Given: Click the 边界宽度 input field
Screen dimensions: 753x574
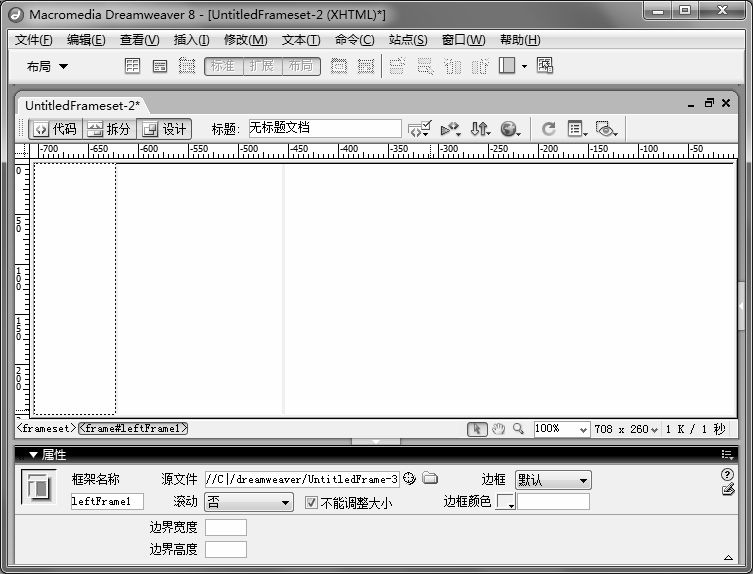Looking at the screenshot, I should pyautogui.click(x=226, y=527).
